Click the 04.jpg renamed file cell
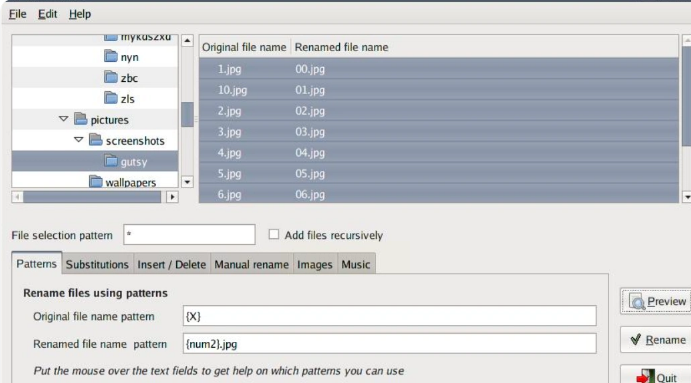 click(310, 152)
